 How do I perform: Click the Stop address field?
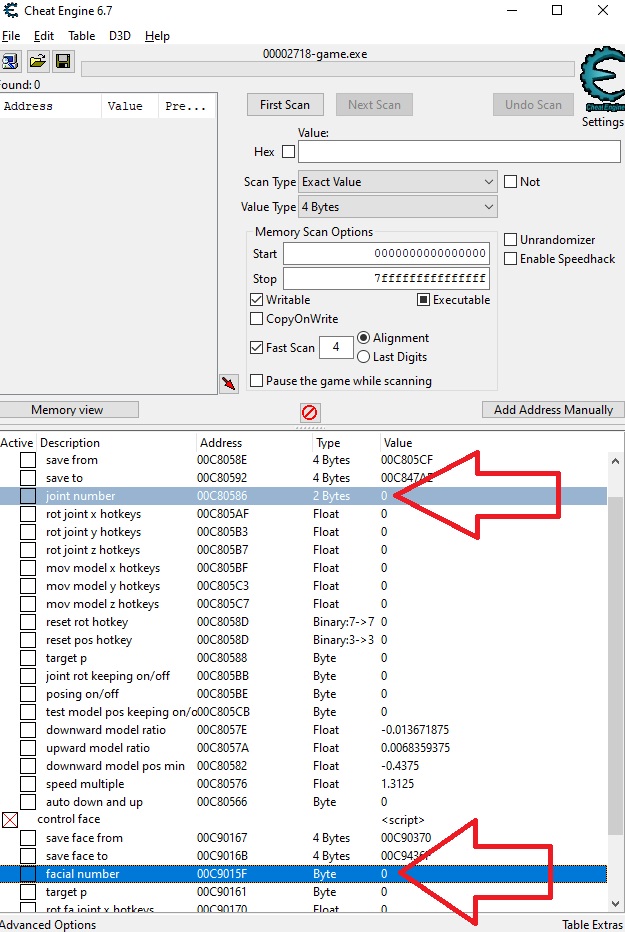coord(386,278)
